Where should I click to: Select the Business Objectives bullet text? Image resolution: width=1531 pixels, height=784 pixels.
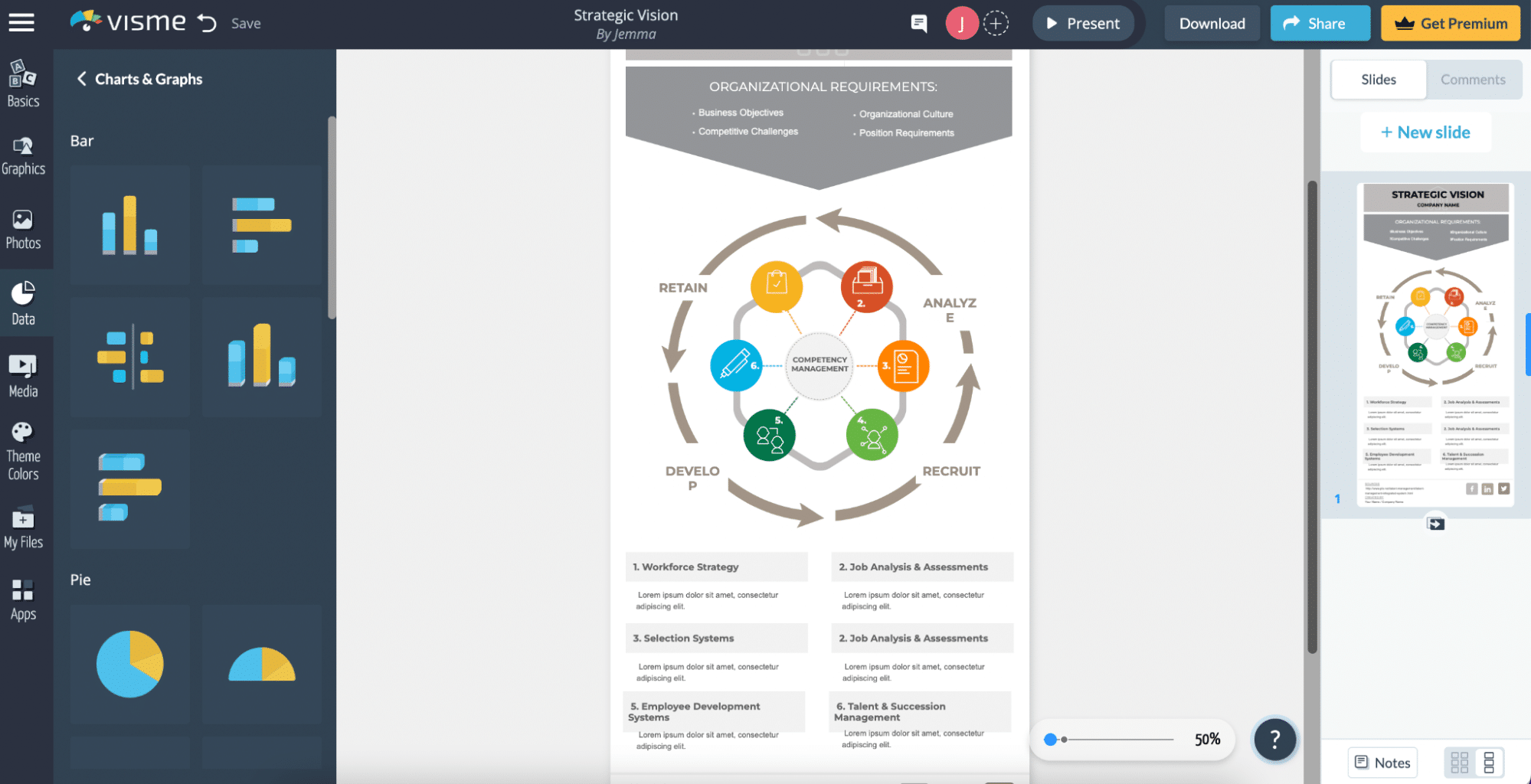739,113
